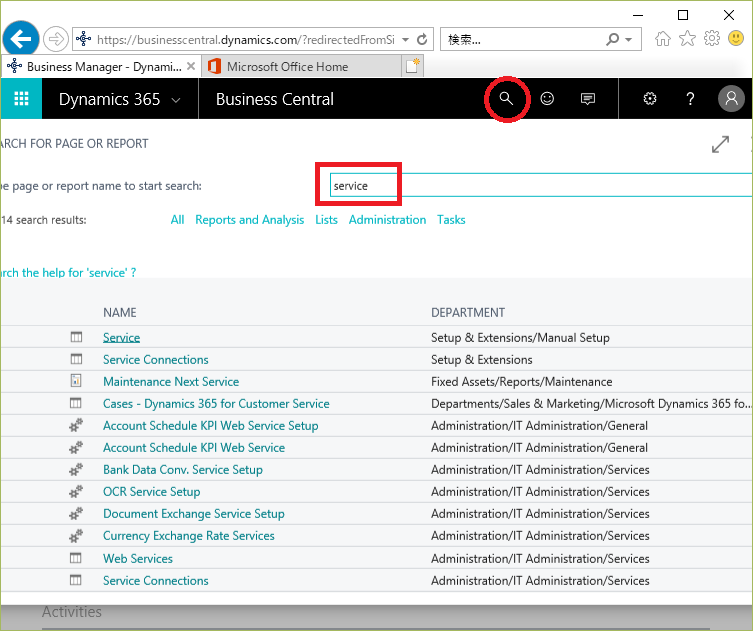Open Maintenance Next Service report link
753x631 pixels.
pyautogui.click(x=171, y=382)
